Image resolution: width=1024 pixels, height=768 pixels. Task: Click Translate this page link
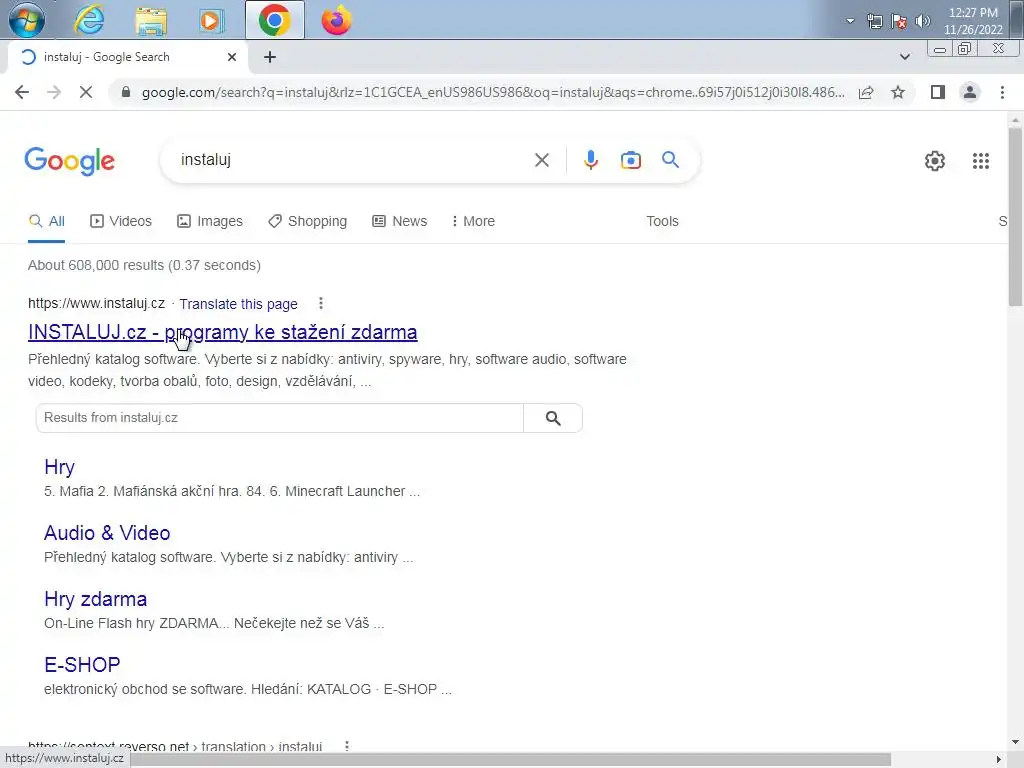238,304
